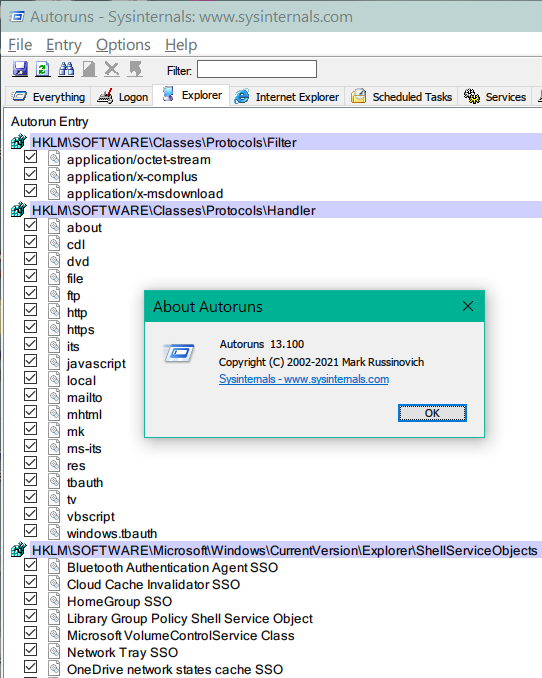542x678 pixels.
Task: Click file icon next to Network Tray SSO
Action: 54,651
